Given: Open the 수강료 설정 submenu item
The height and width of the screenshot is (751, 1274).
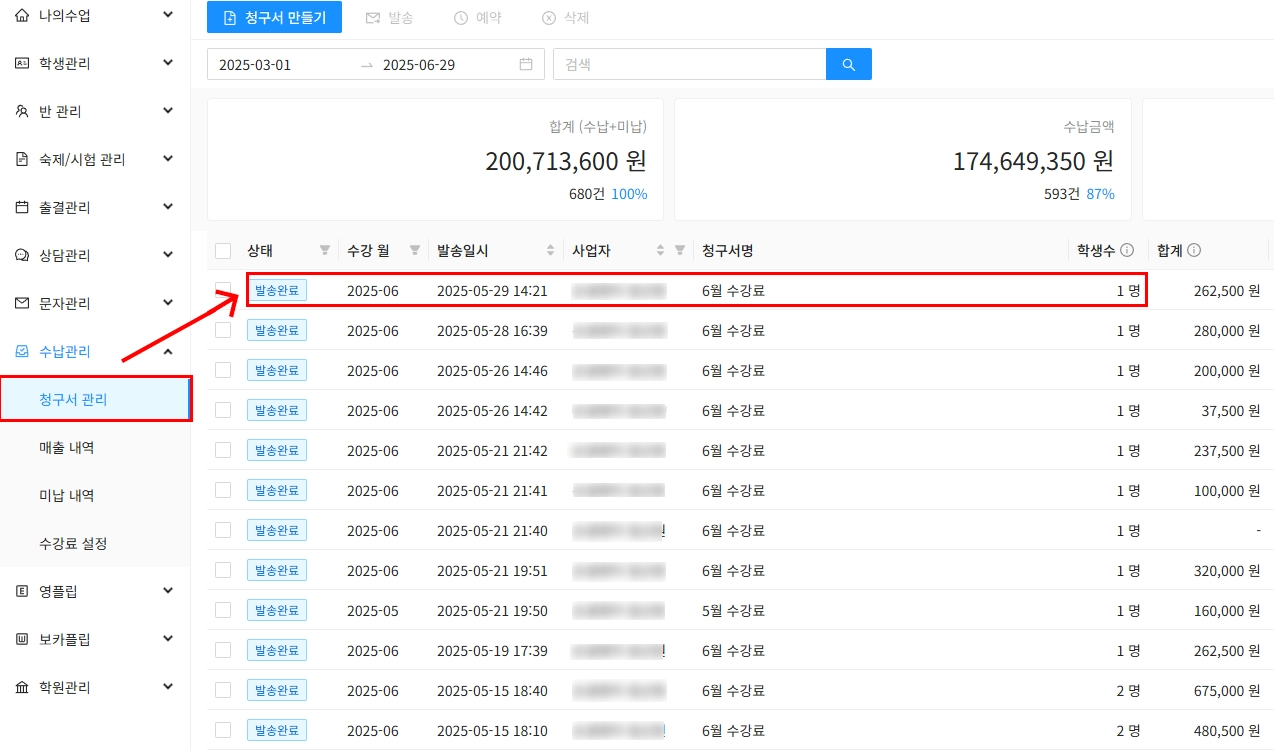Looking at the screenshot, I should coord(72,543).
